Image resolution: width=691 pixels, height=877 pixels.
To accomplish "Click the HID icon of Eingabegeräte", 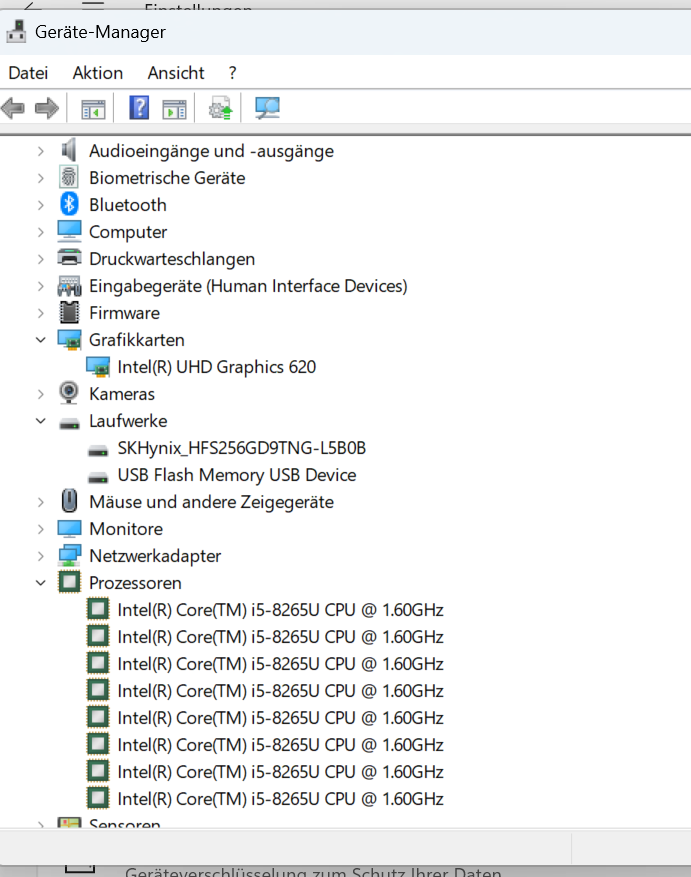I will (69, 286).
